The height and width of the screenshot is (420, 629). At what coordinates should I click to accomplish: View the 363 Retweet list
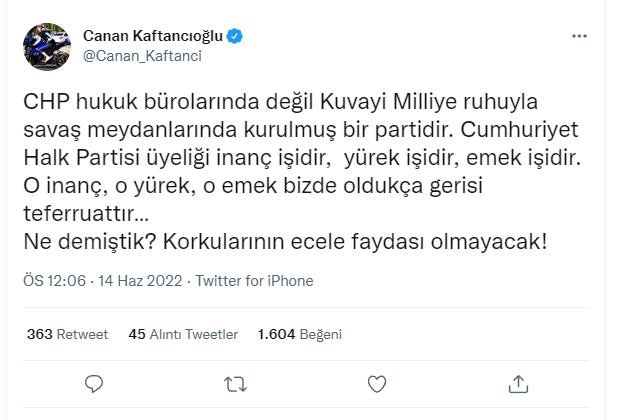pyautogui.click(x=67, y=334)
